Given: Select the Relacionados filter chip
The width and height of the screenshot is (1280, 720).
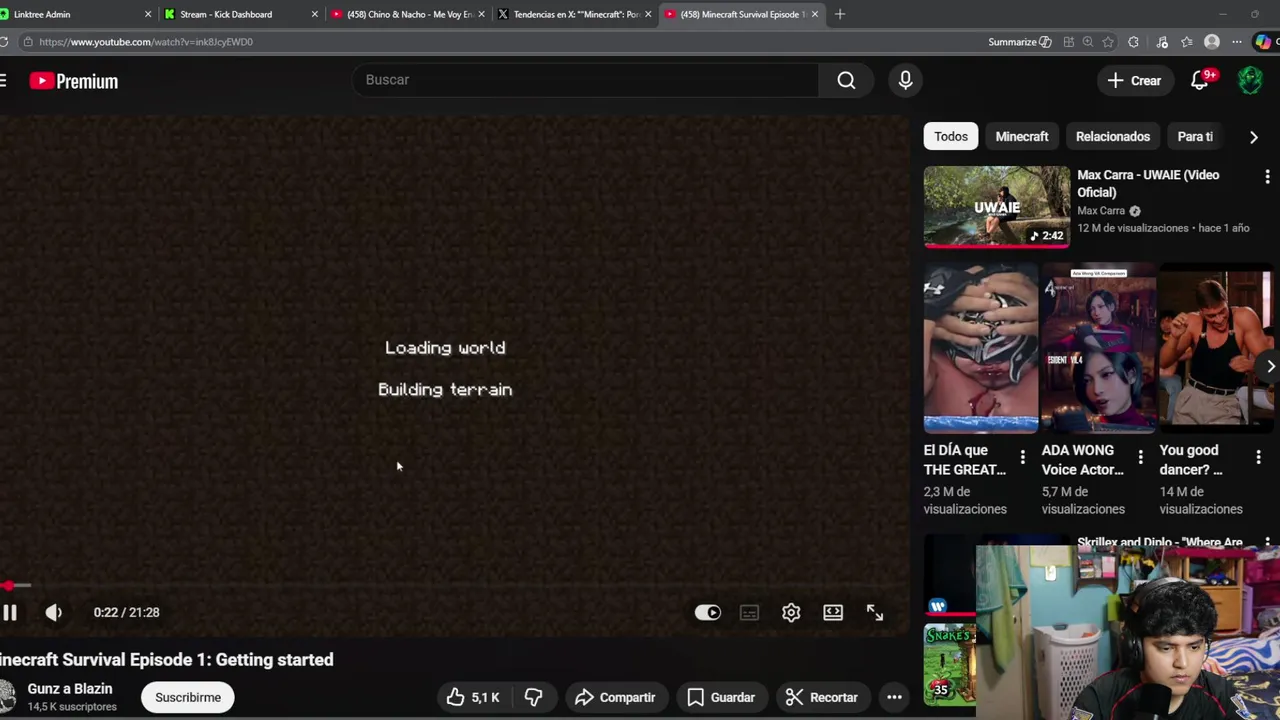Looking at the screenshot, I should tap(1113, 136).
